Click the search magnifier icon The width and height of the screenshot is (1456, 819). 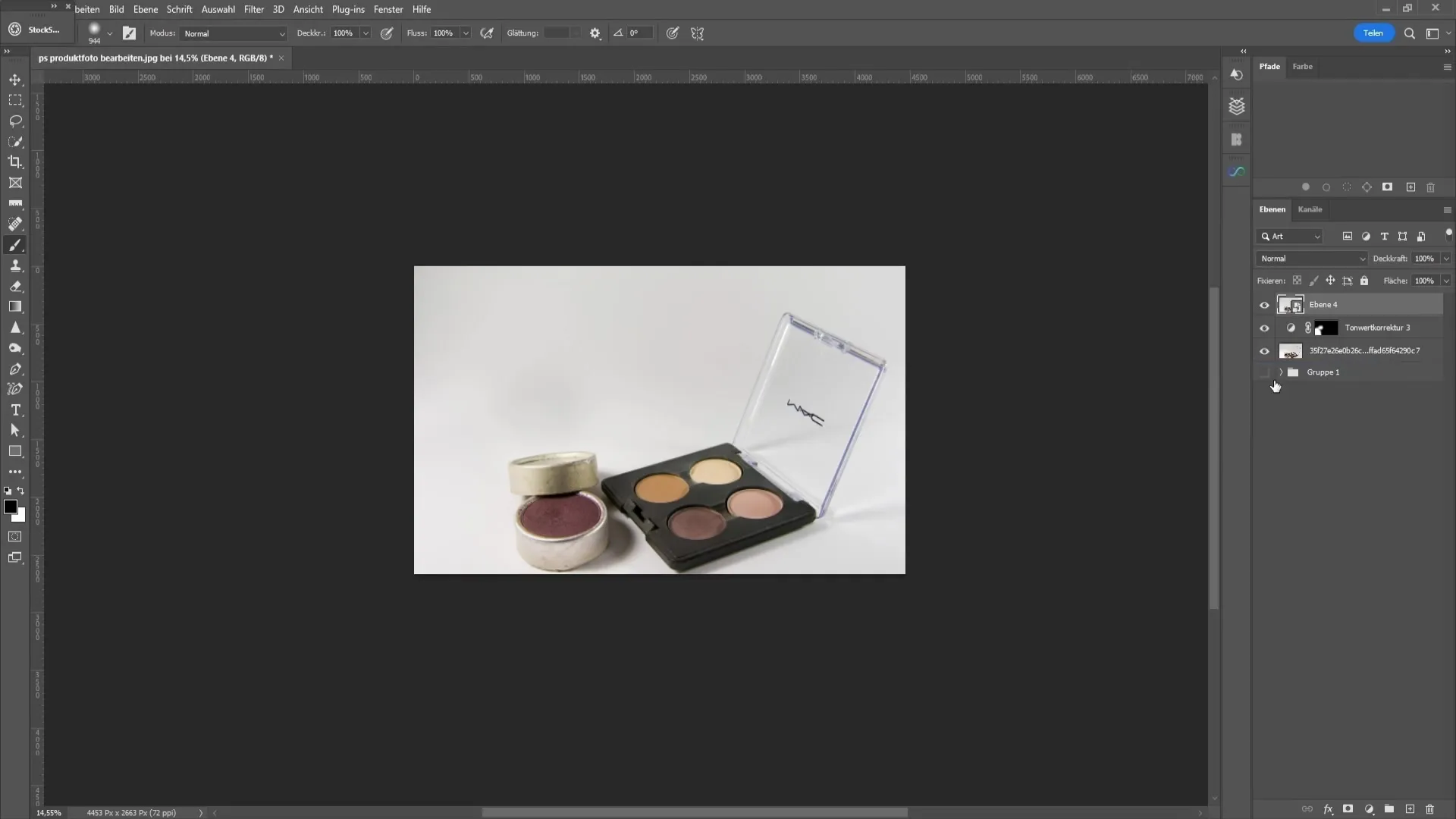[1410, 33]
